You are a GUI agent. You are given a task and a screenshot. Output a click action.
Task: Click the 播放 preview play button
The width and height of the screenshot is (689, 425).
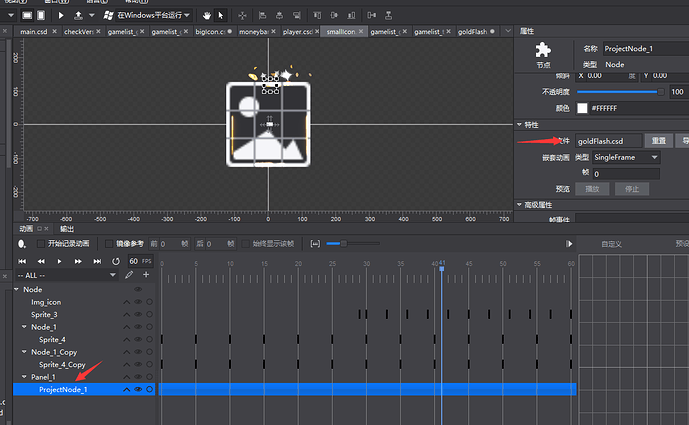(592, 189)
